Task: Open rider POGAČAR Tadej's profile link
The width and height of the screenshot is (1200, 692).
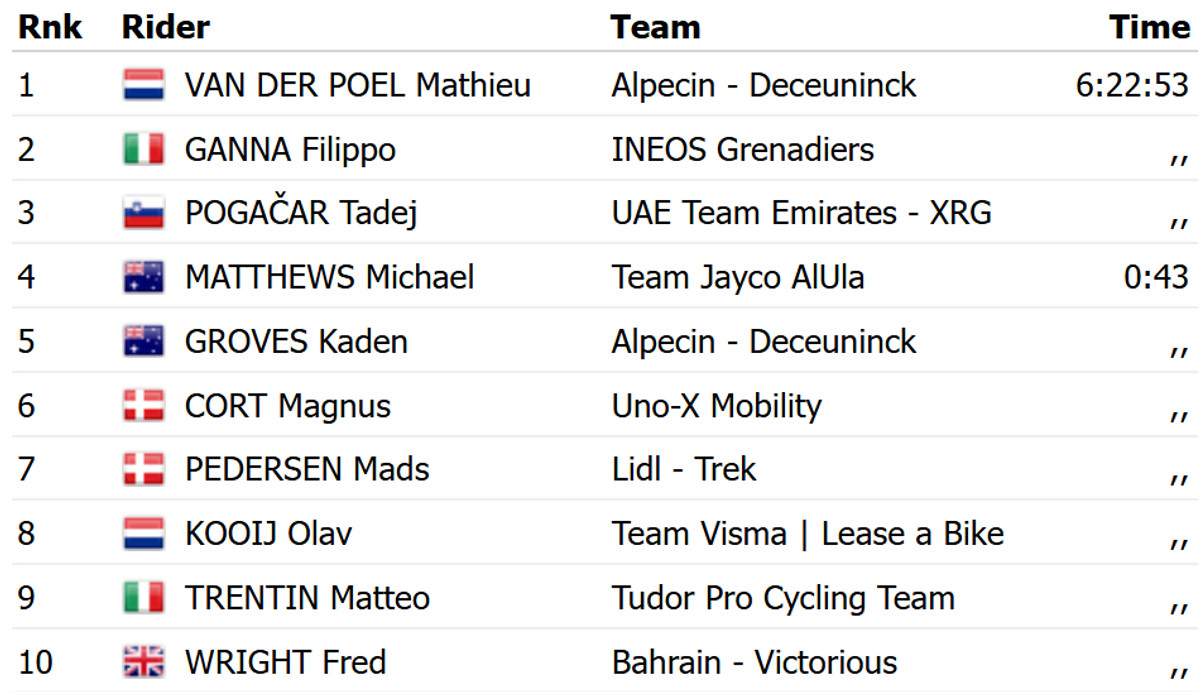Action: click(300, 213)
